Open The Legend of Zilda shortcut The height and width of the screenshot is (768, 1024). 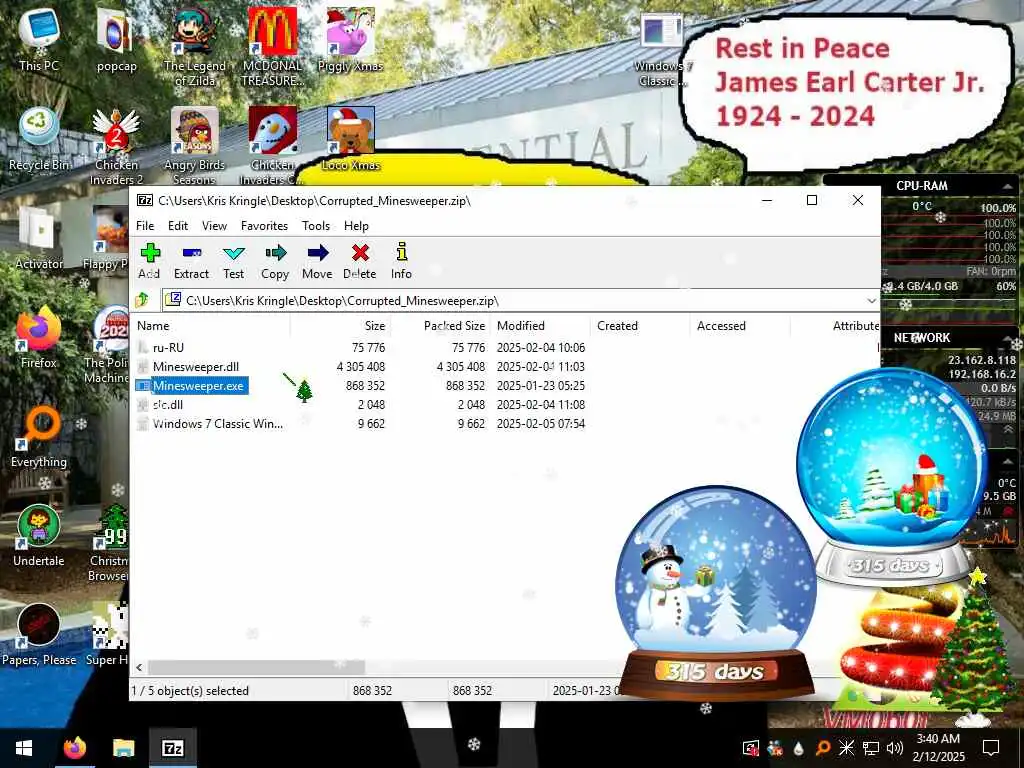194,47
